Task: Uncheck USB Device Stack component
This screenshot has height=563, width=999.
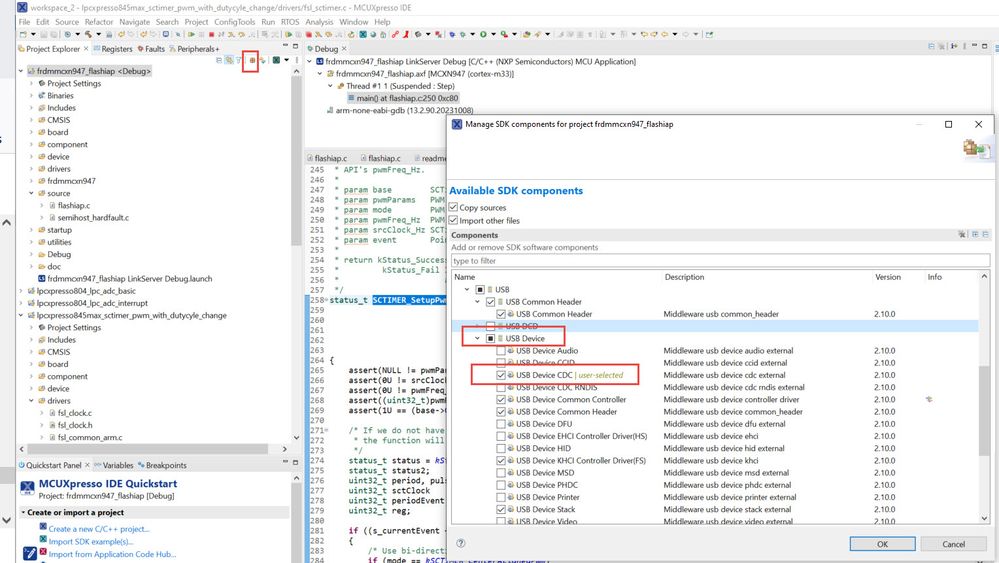Action: [501, 510]
